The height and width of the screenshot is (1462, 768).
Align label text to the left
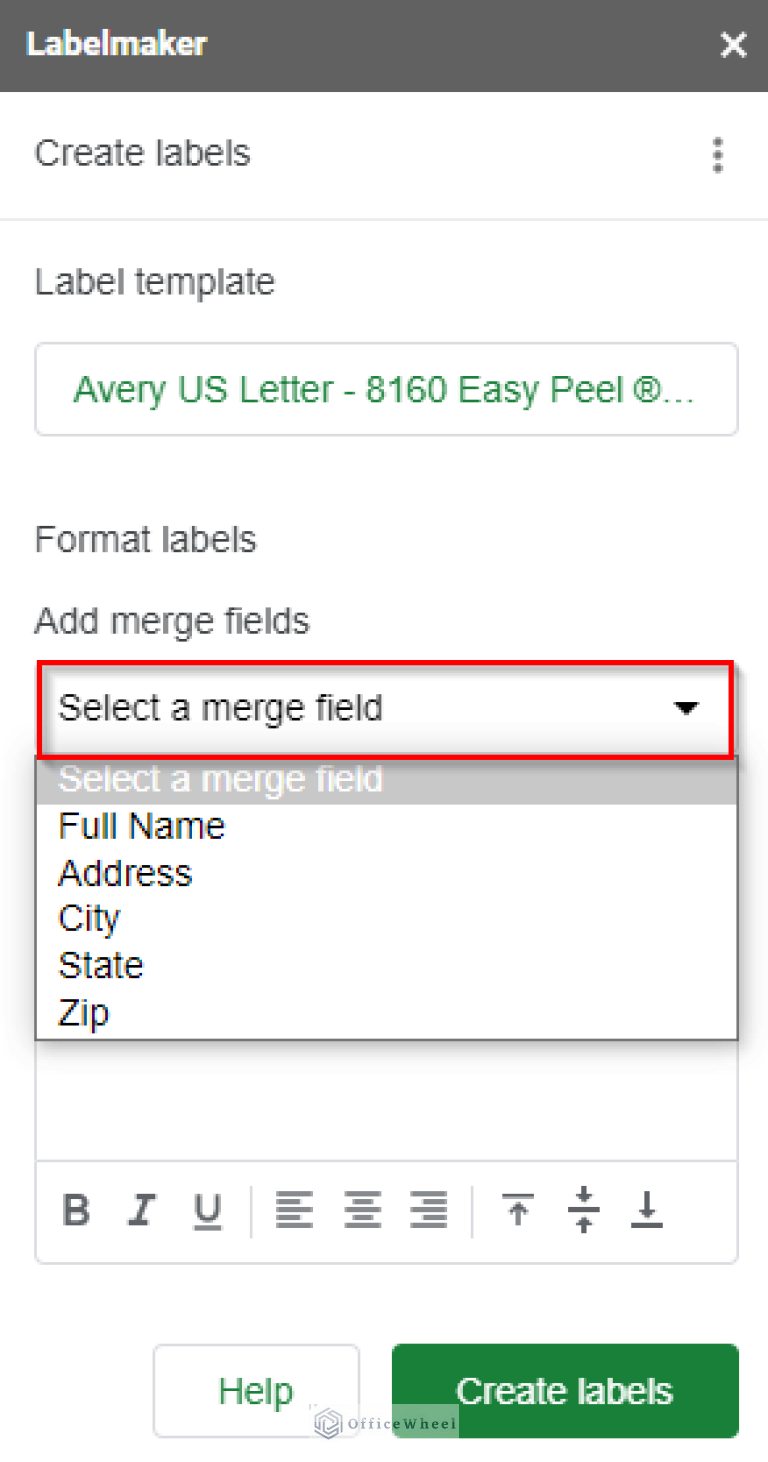[x=295, y=1210]
